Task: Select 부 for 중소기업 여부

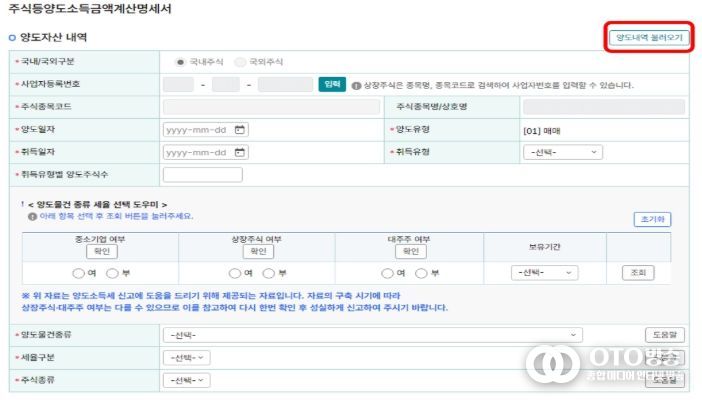Action: pos(112,273)
